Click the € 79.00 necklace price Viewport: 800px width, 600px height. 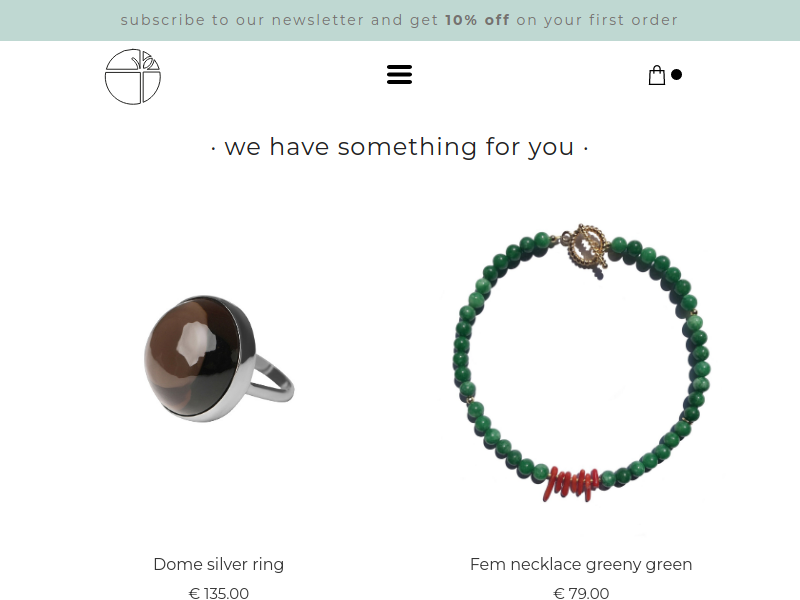click(581, 593)
